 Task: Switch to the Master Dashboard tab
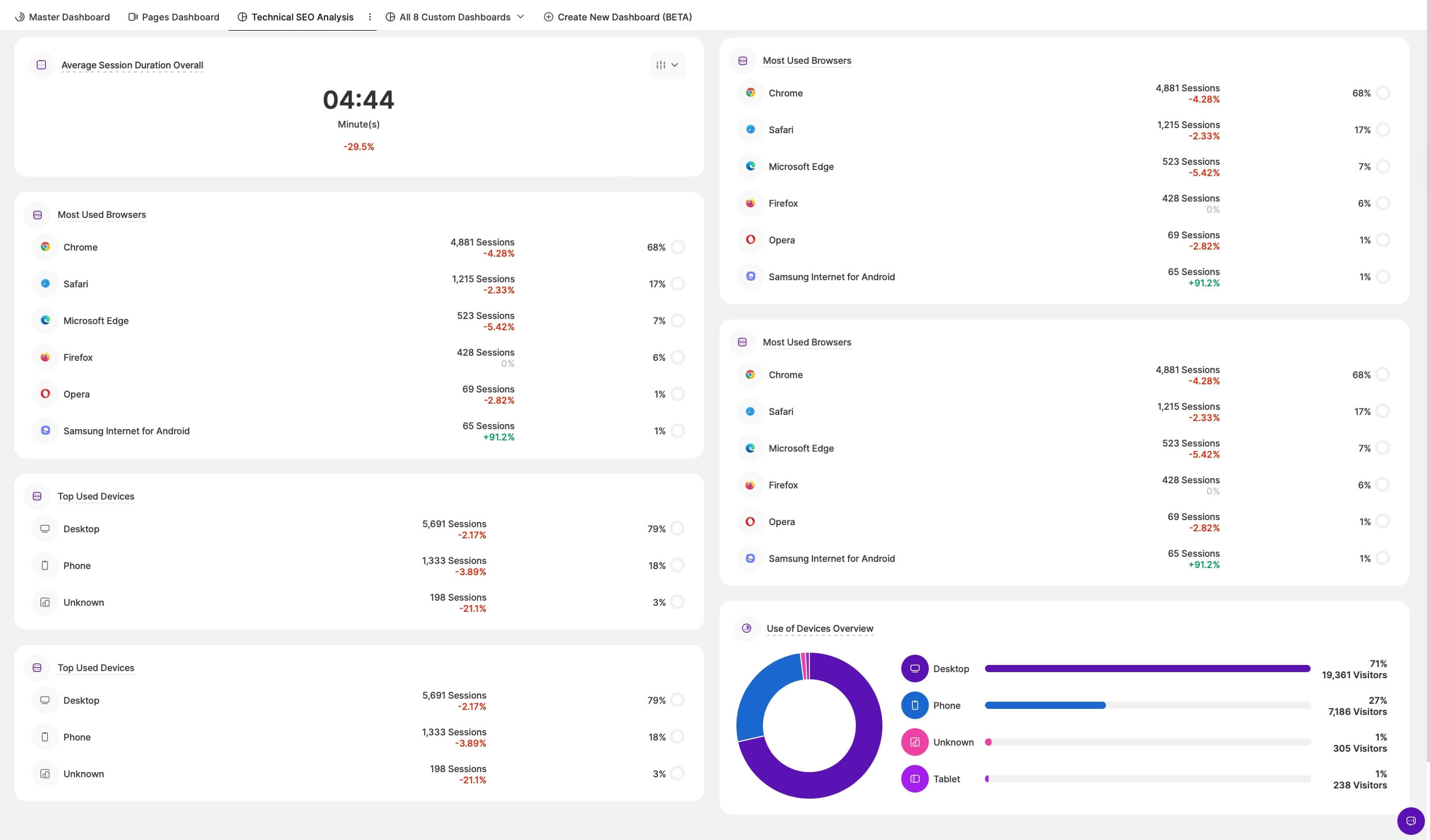click(x=62, y=17)
